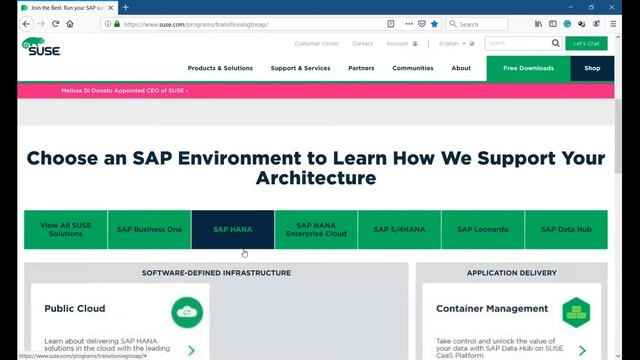Open a new tab with plus button
The height and width of the screenshot is (360, 640).
pyautogui.click(x=126, y=7)
